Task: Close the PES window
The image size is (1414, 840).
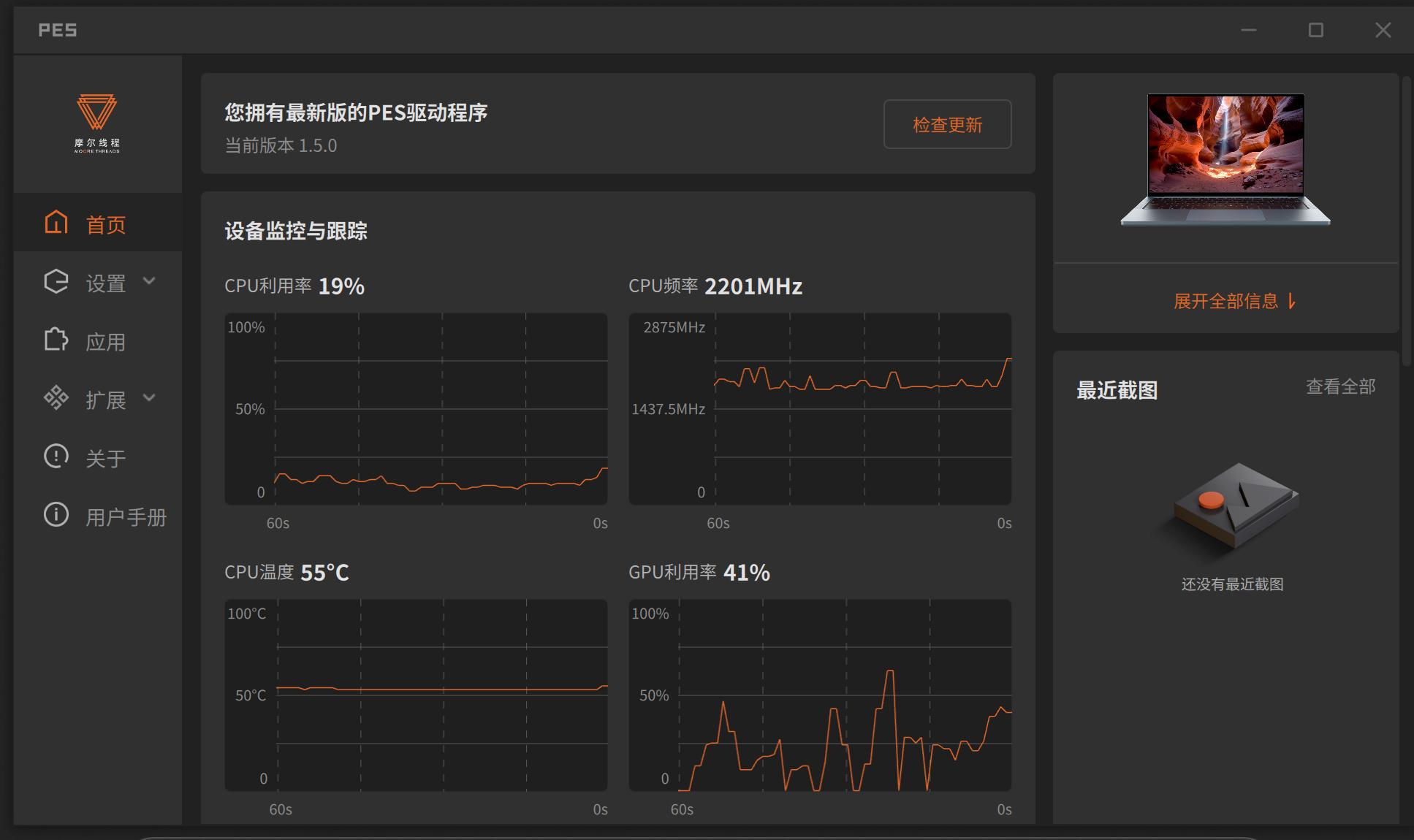Action: (x=1383, y=30)
